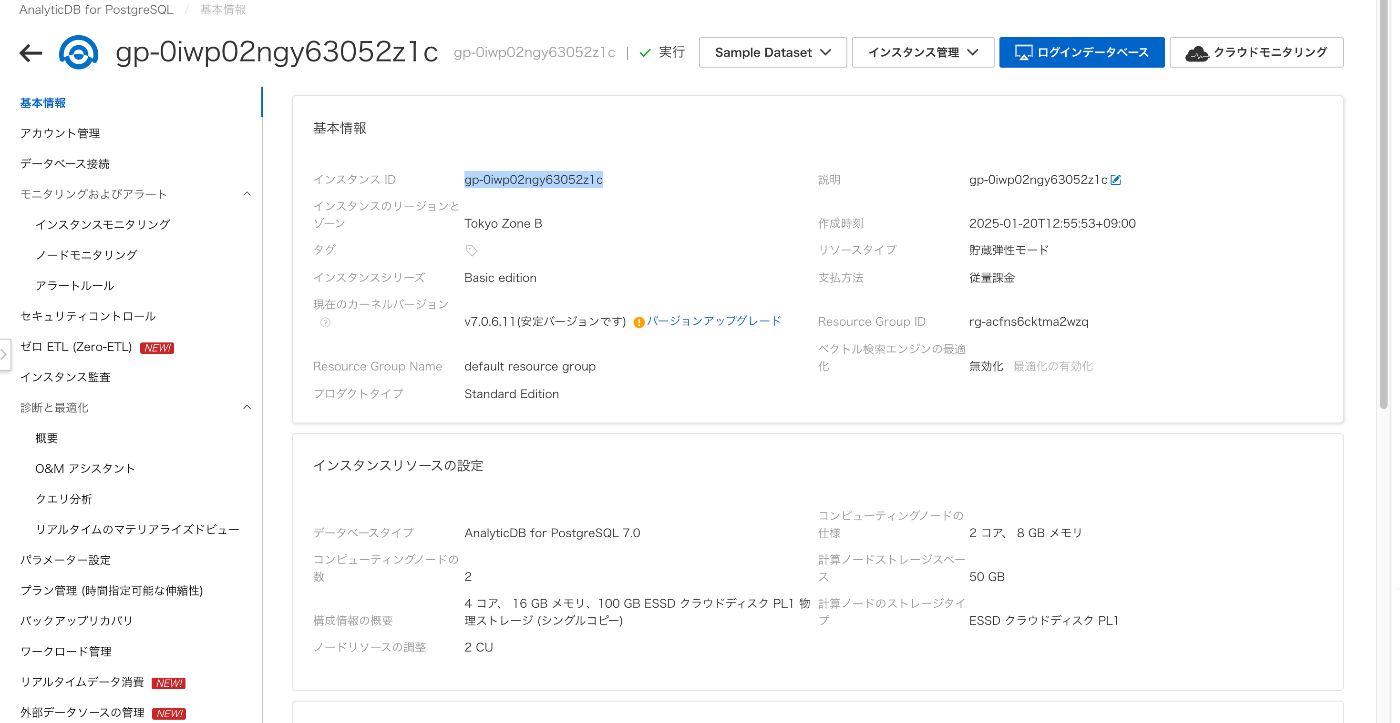Screen dimensions: 1400x723
Task: Open リアルタイムのマテリアライズドビュー page
Action: tap(137, 530)
